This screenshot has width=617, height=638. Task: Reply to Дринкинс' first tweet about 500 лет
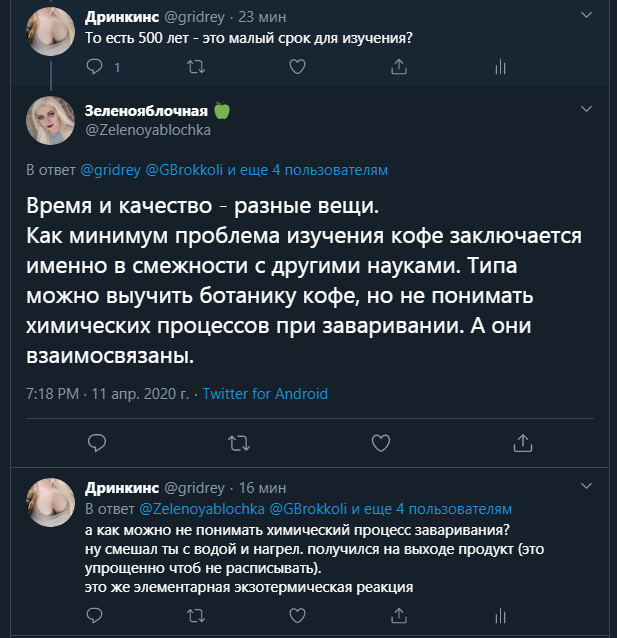[x=96, y=67]
